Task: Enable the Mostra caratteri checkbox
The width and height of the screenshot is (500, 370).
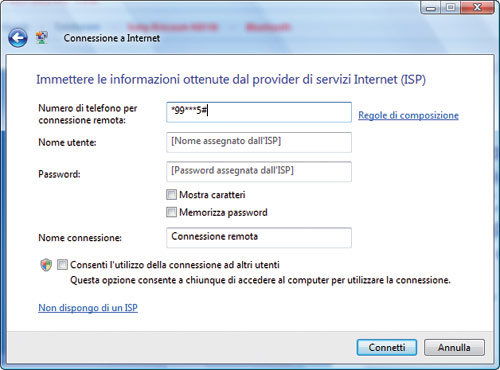Action: [x=171, y=195]
